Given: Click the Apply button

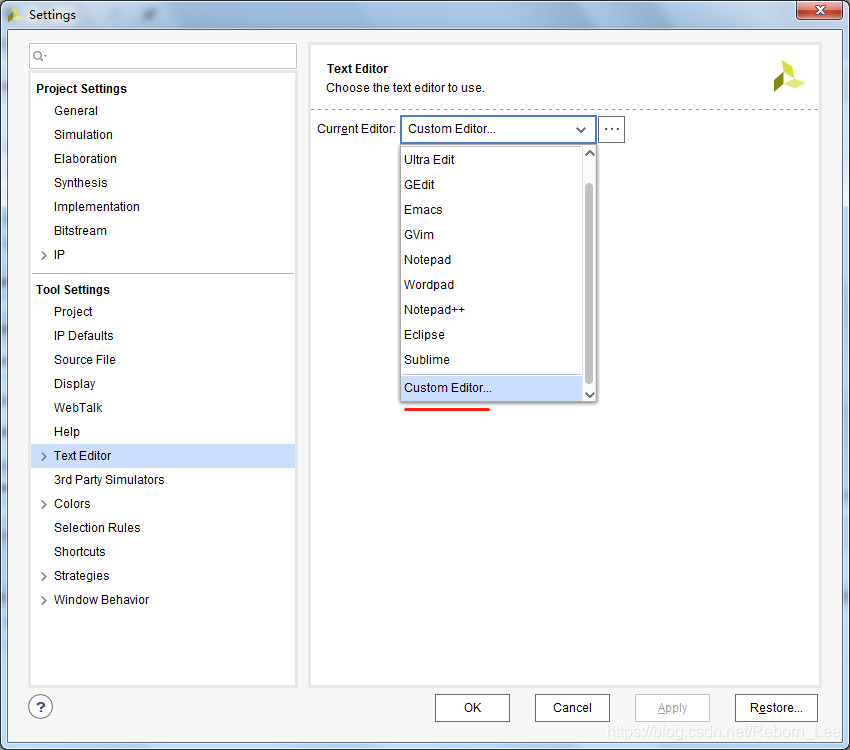Looking at the screenshot, I should pyautogui.click(x=672, y=708).
